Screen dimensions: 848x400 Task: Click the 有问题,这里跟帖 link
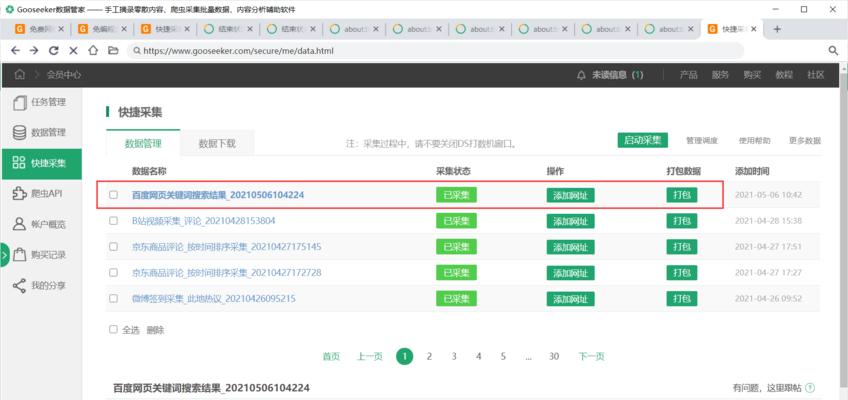767,388
